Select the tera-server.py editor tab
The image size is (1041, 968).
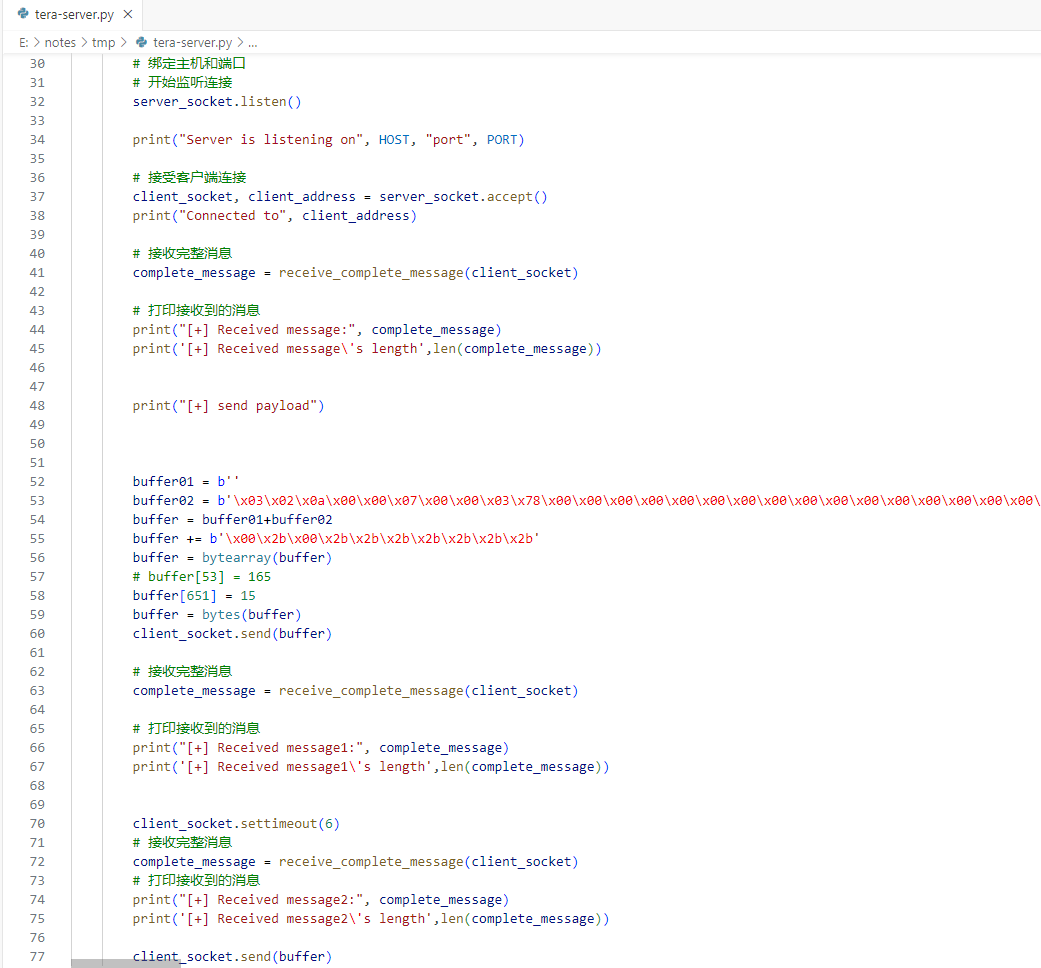73,15
